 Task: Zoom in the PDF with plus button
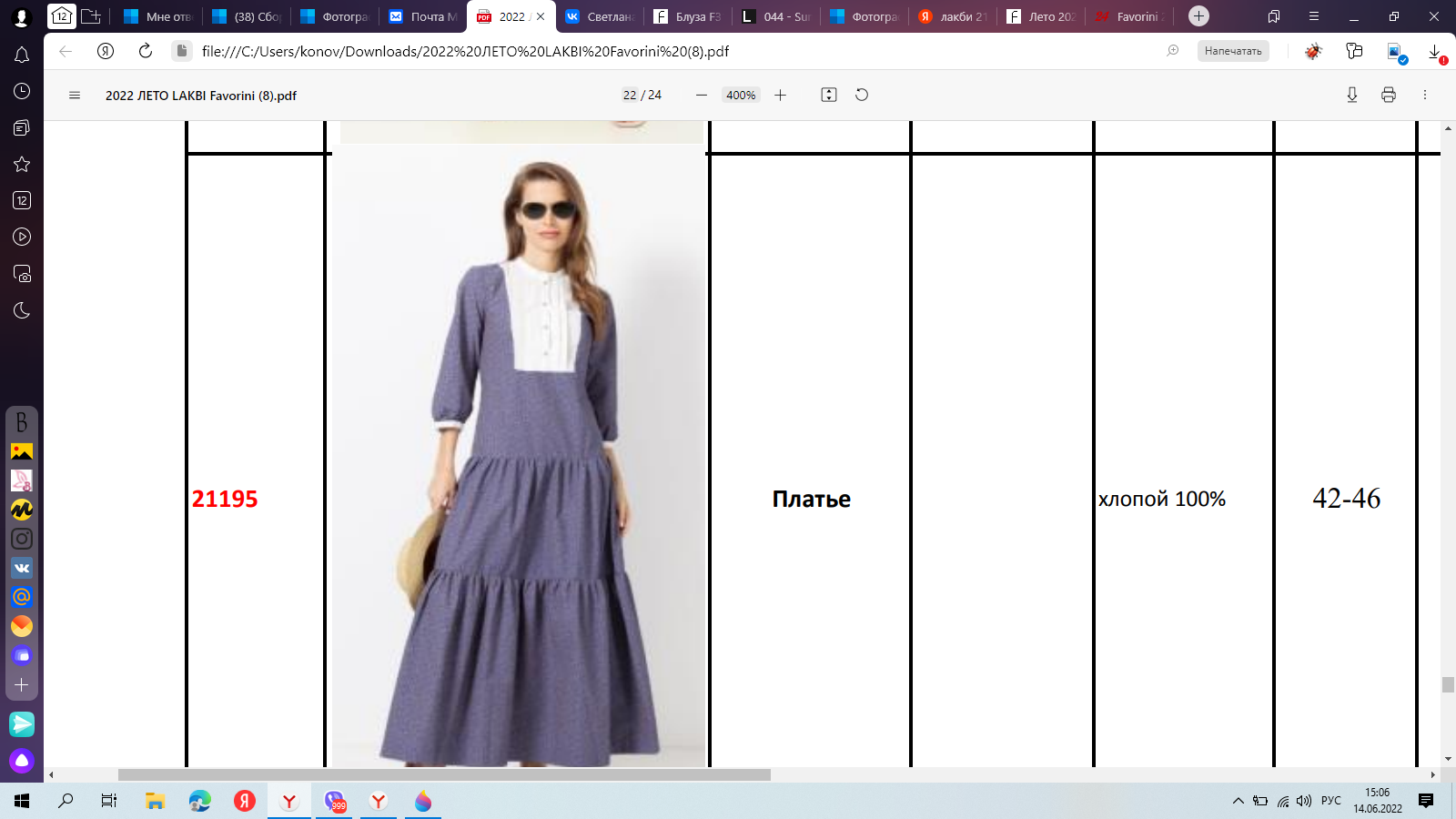(780, 96)
